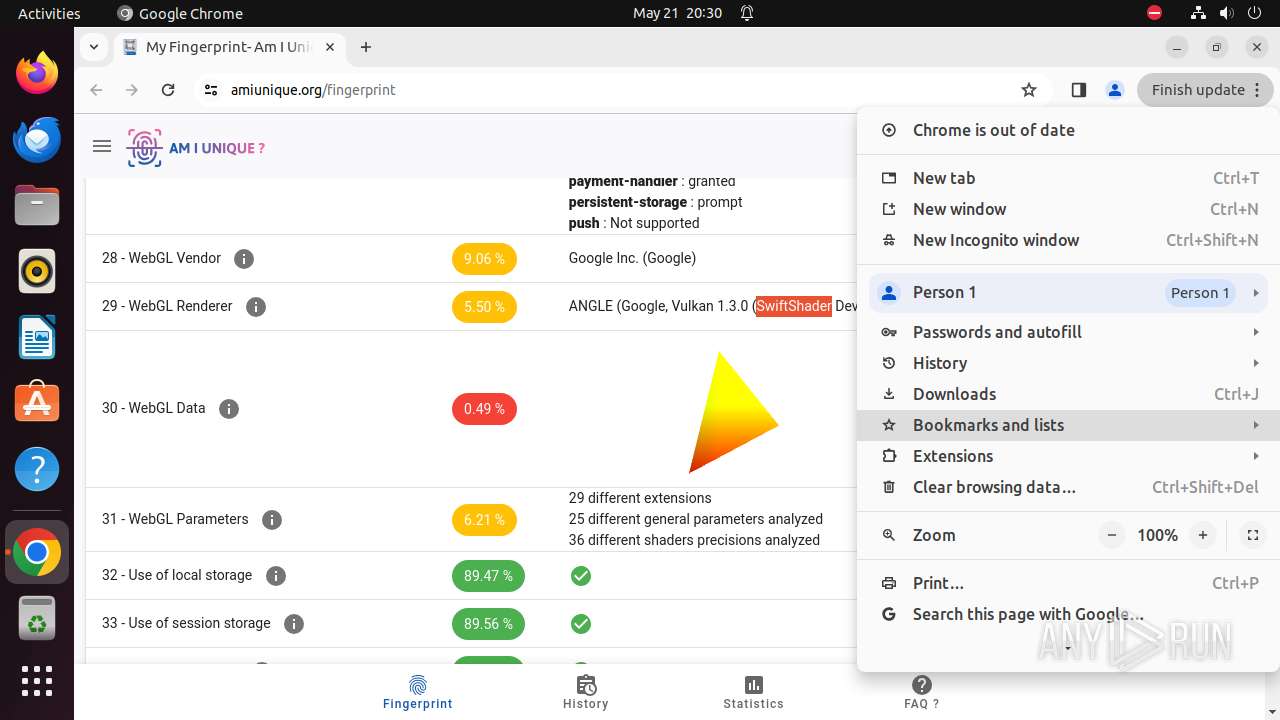The width and height of the screenshot is (1280, 720).
Task: Show info for WebGL Renderer row
Action: (256, 307)
